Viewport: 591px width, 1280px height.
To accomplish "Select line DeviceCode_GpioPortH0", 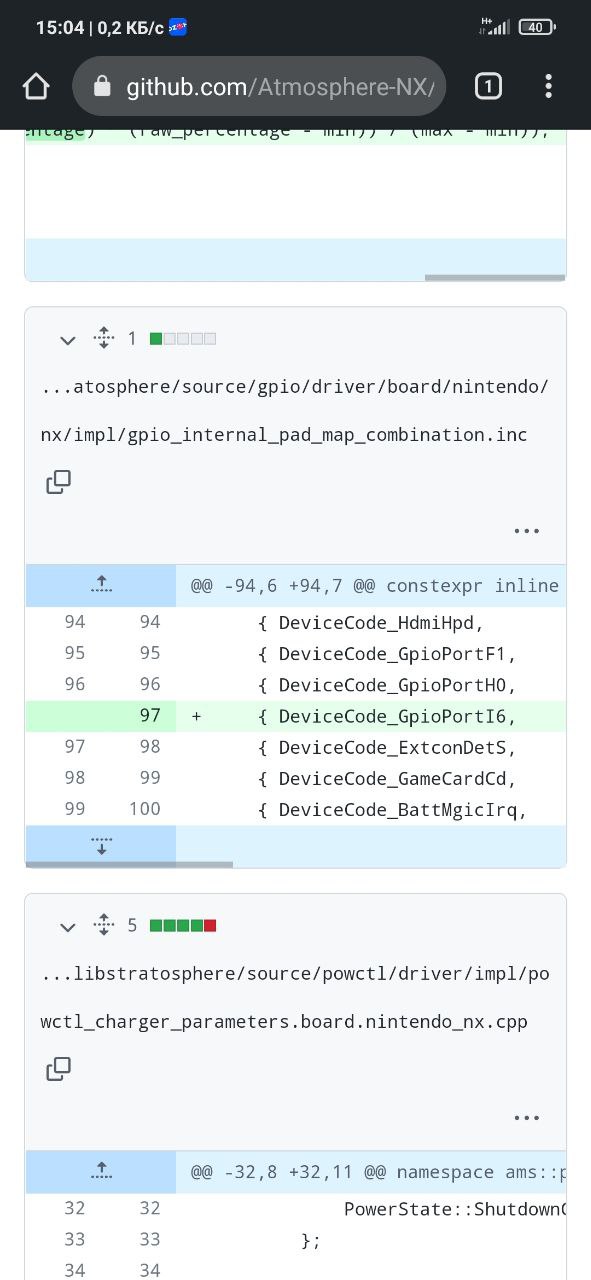I will point(371,685).
